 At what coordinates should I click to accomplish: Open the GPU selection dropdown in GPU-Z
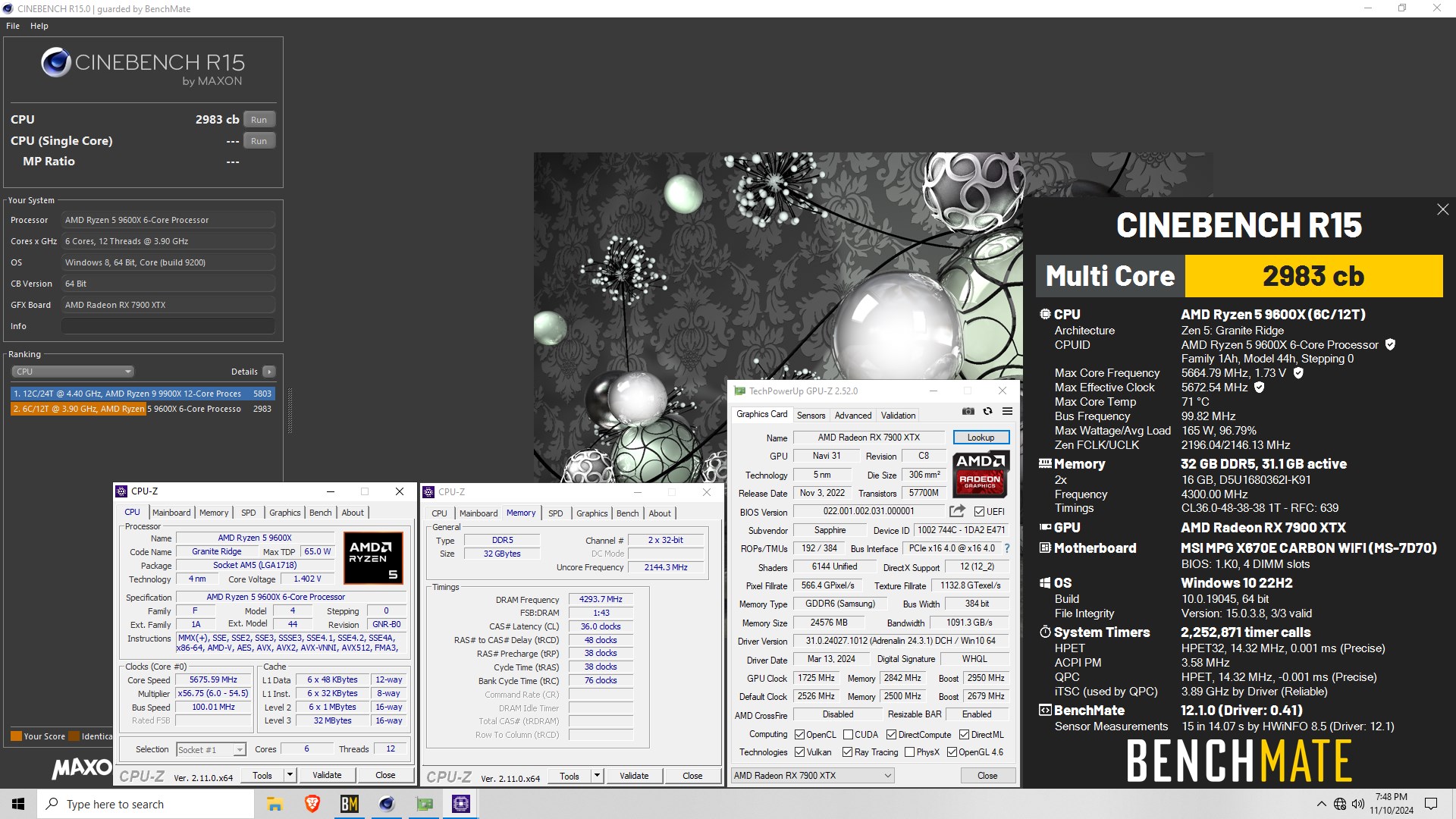(x=812, y=776)
